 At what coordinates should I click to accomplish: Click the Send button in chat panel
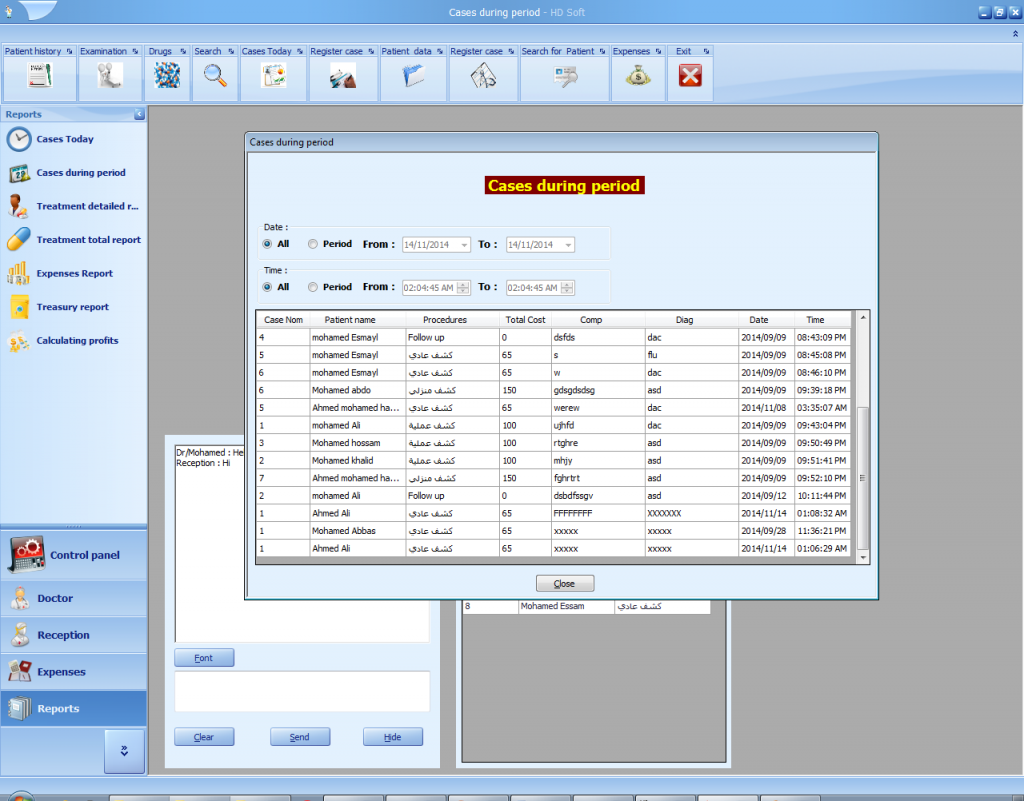click(300, 737)
